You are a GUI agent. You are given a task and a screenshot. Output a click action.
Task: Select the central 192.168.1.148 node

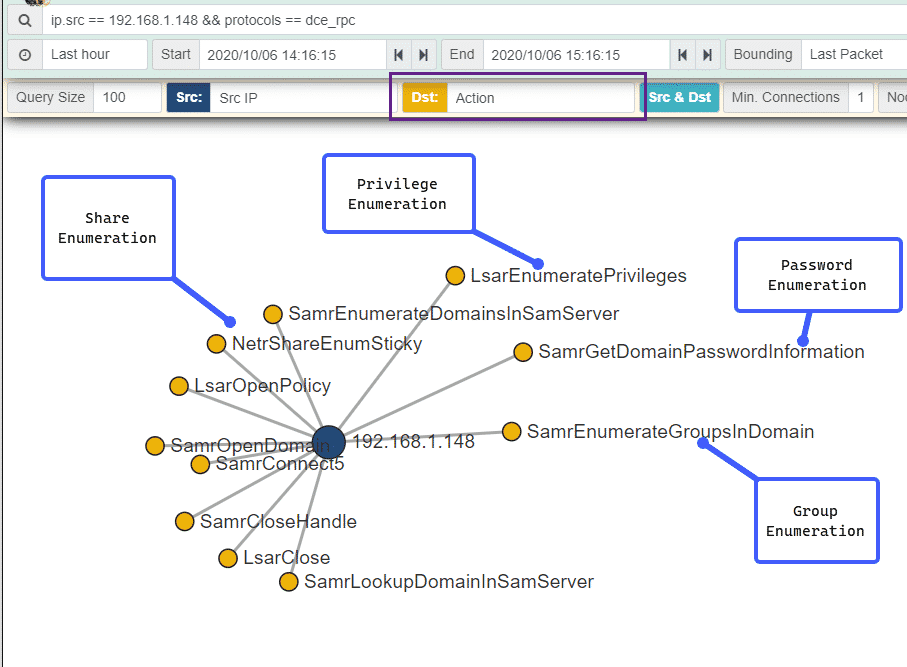click(329, 441)
